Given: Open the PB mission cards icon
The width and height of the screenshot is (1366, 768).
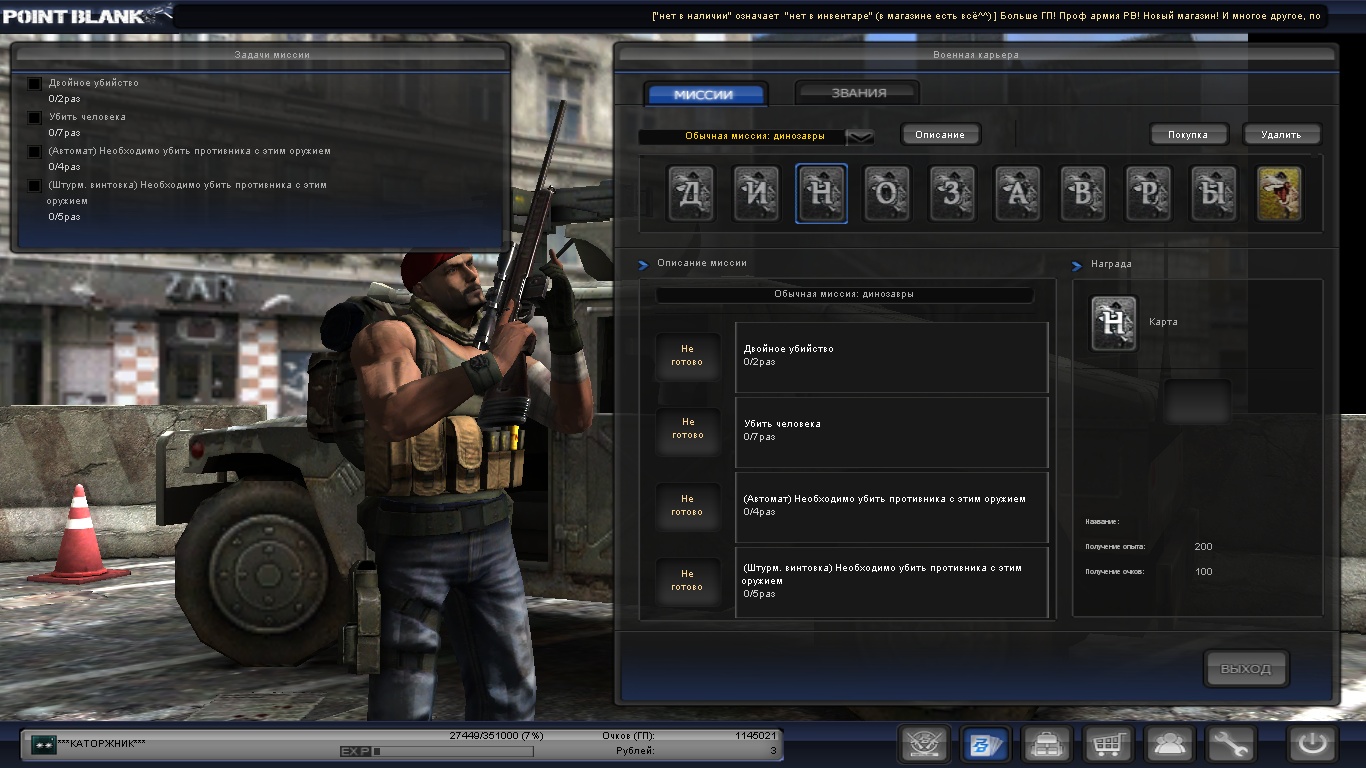Looking at the screenshot, I should [986, 744].
